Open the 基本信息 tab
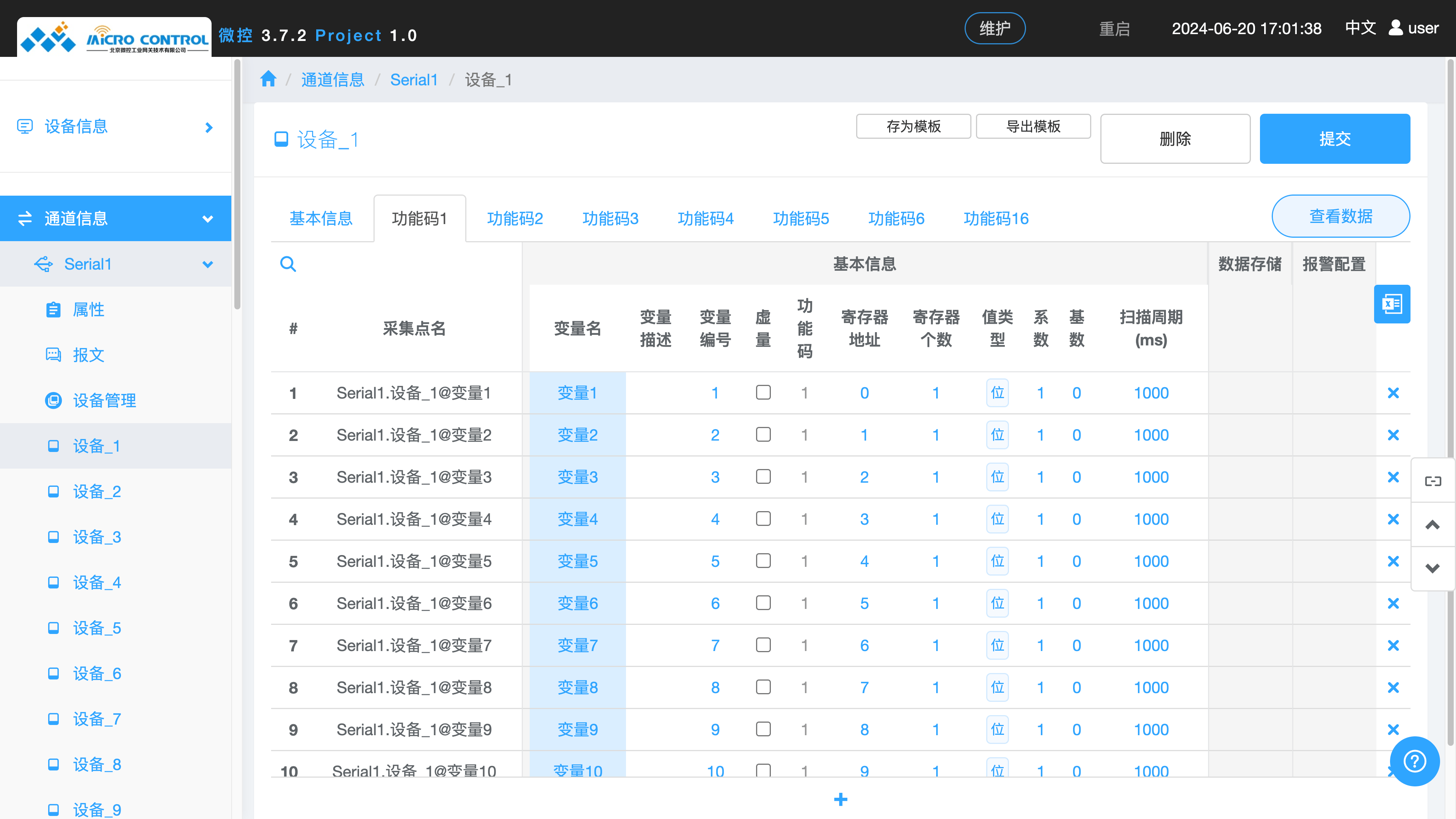1456x819 pixels. pos(320,219)
